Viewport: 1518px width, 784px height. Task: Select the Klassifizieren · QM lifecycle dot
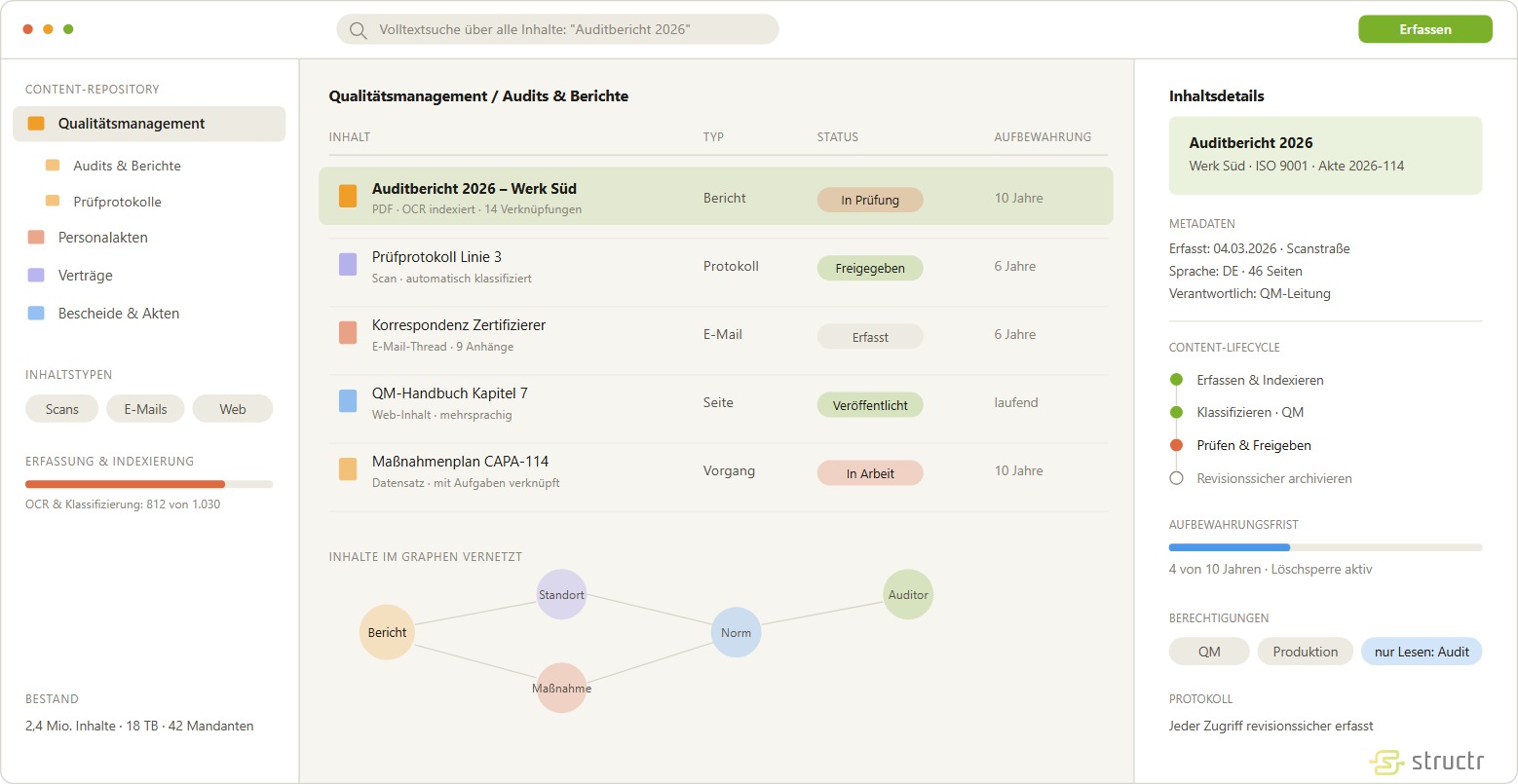(x=1176, y=412)
